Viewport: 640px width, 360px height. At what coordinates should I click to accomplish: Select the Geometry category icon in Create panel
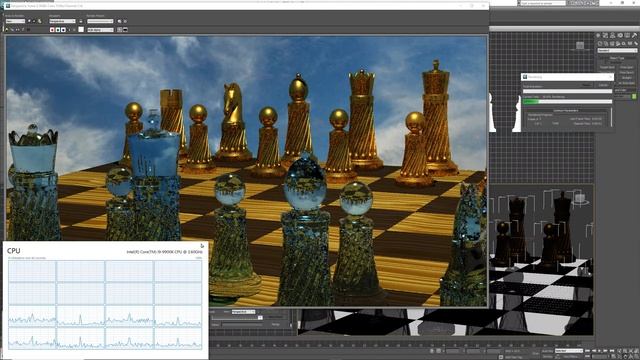600,44
